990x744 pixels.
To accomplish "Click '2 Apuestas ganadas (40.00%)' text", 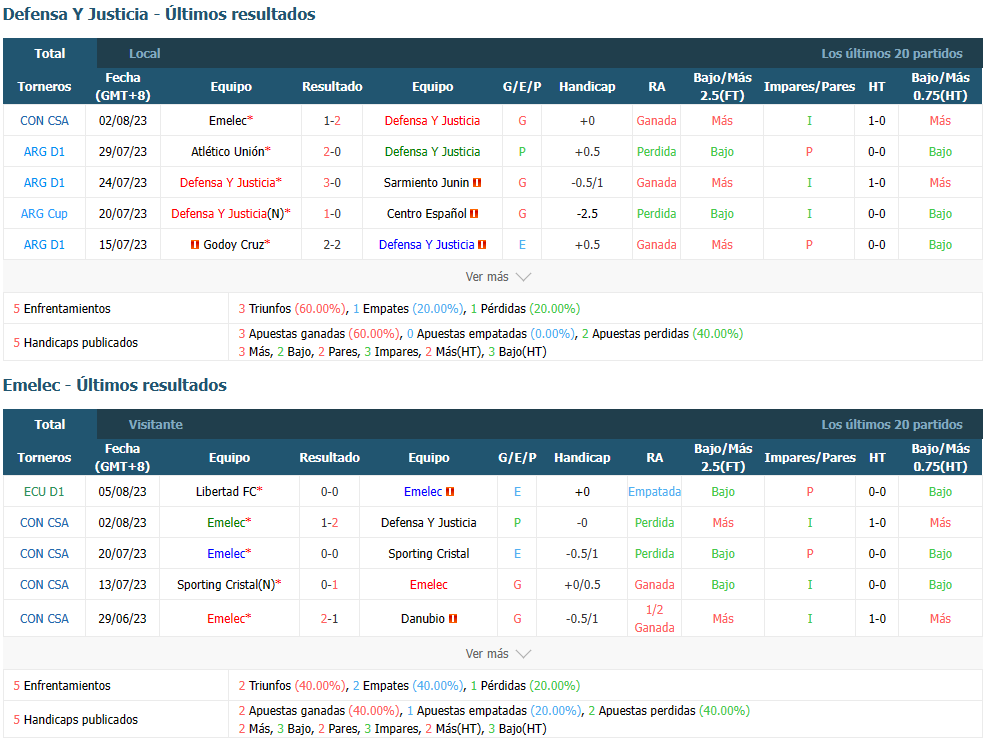I will (x=319, y=711).
